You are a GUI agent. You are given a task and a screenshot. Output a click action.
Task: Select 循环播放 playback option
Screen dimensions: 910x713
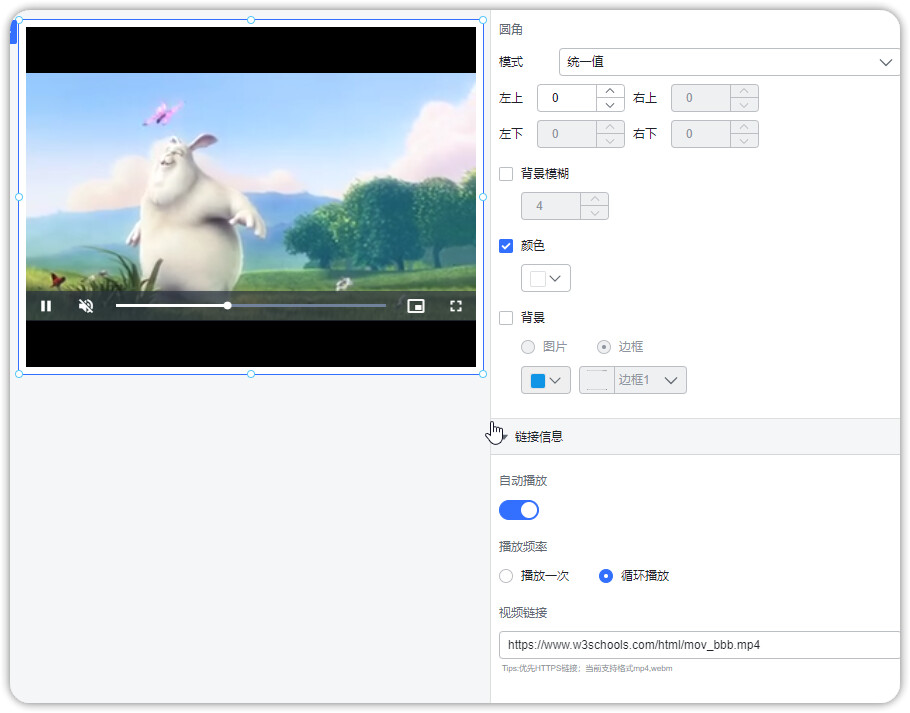[x=605, y=576]
